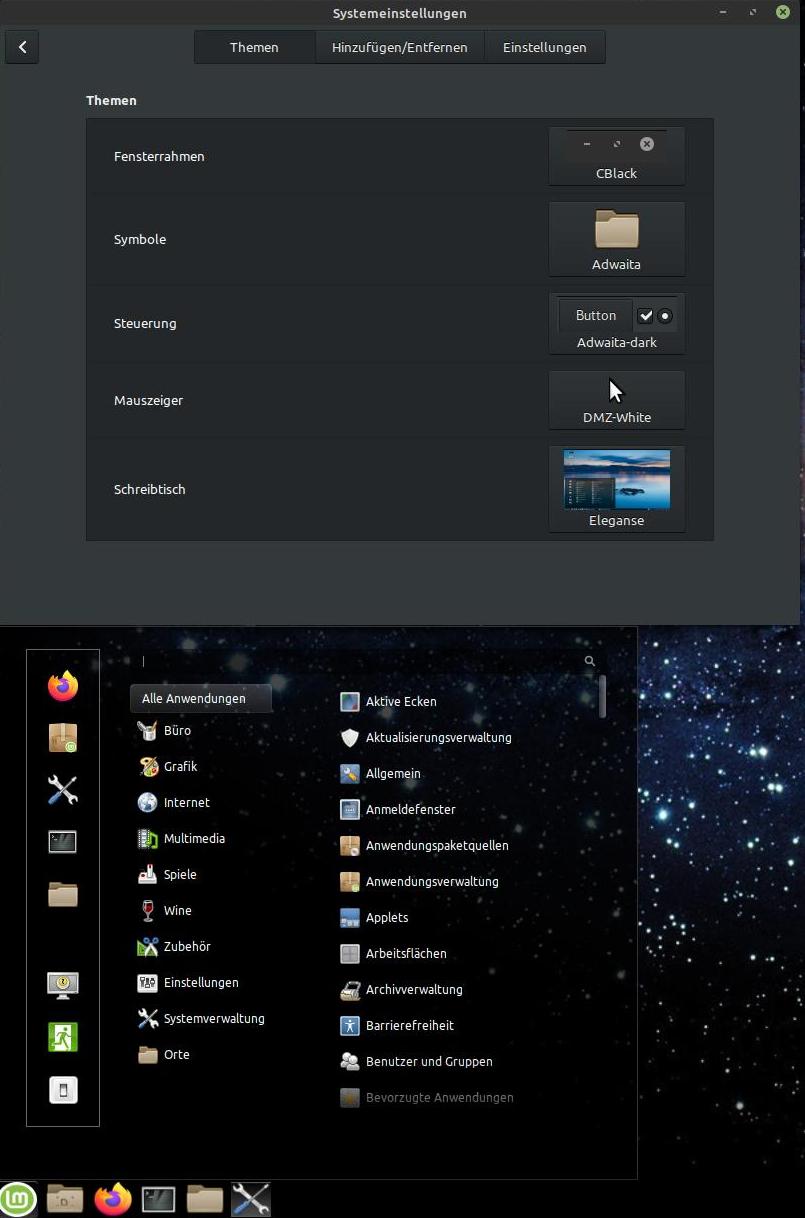The height and width of the screenshot is (1218, 805).
Task: Launch Firefox from the bottom panel
Action: click(113, 1199)
